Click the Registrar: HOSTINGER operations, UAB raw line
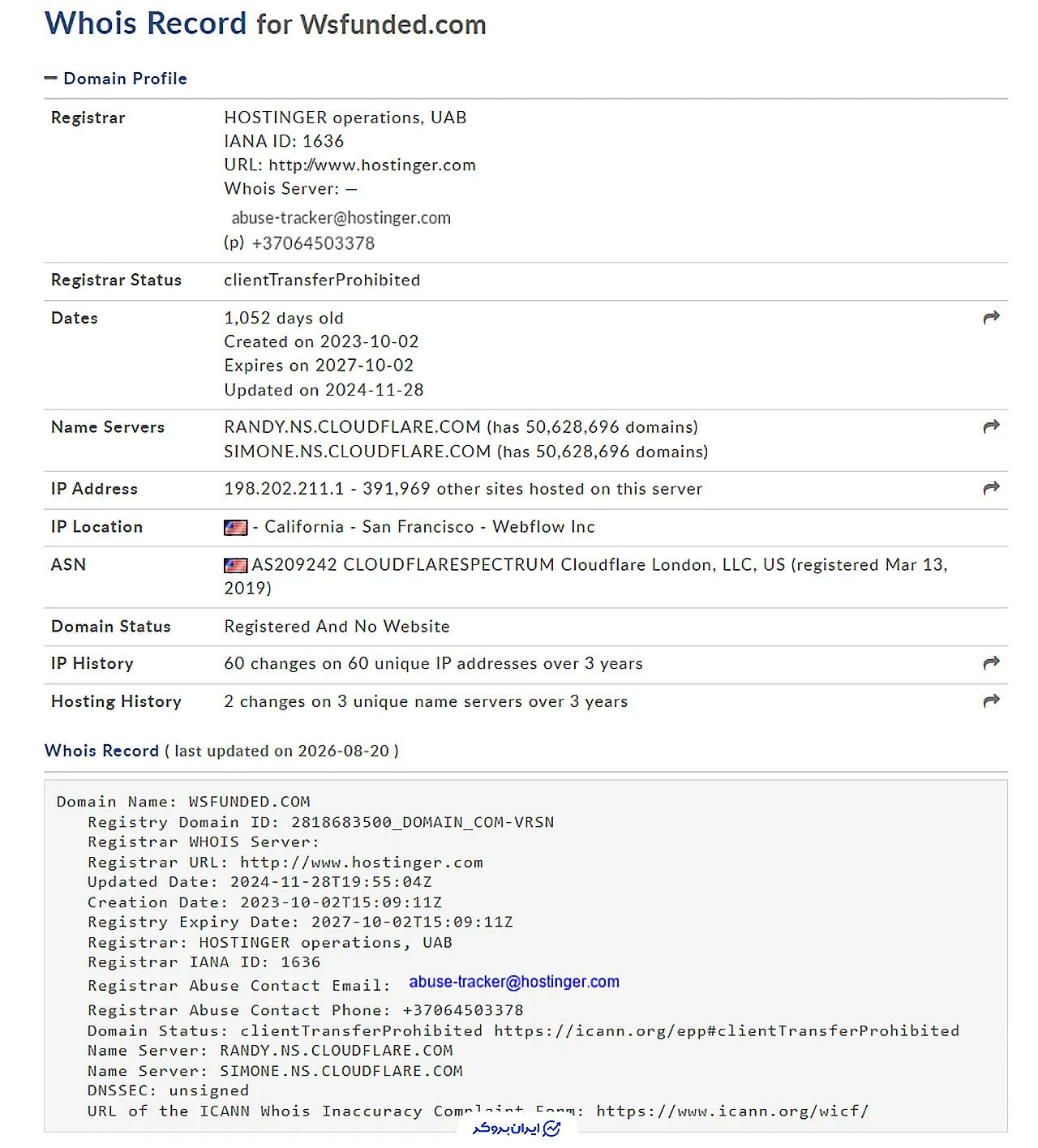Image resolution: width=1038 pixels, height=1148 pixels. click(270, 943)
